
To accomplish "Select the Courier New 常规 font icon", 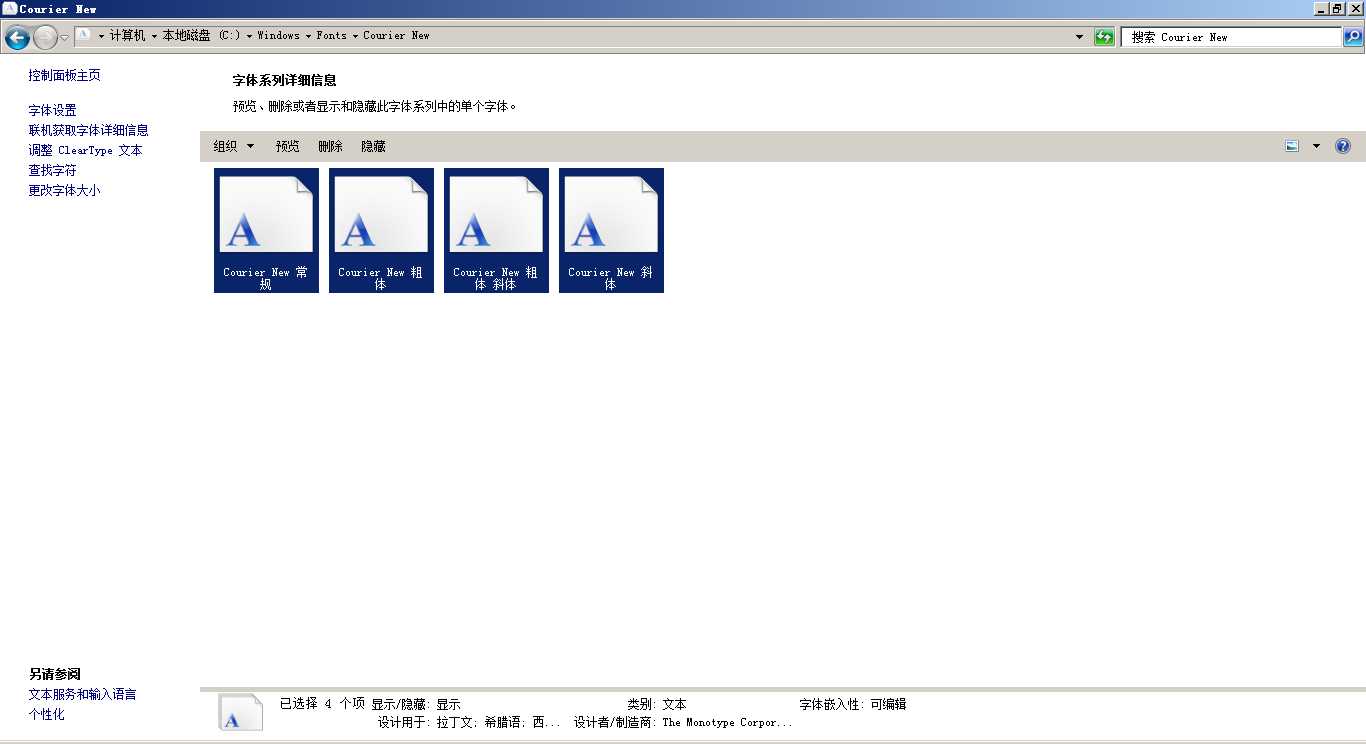I will pyautogui.click(x=266, y=230).
